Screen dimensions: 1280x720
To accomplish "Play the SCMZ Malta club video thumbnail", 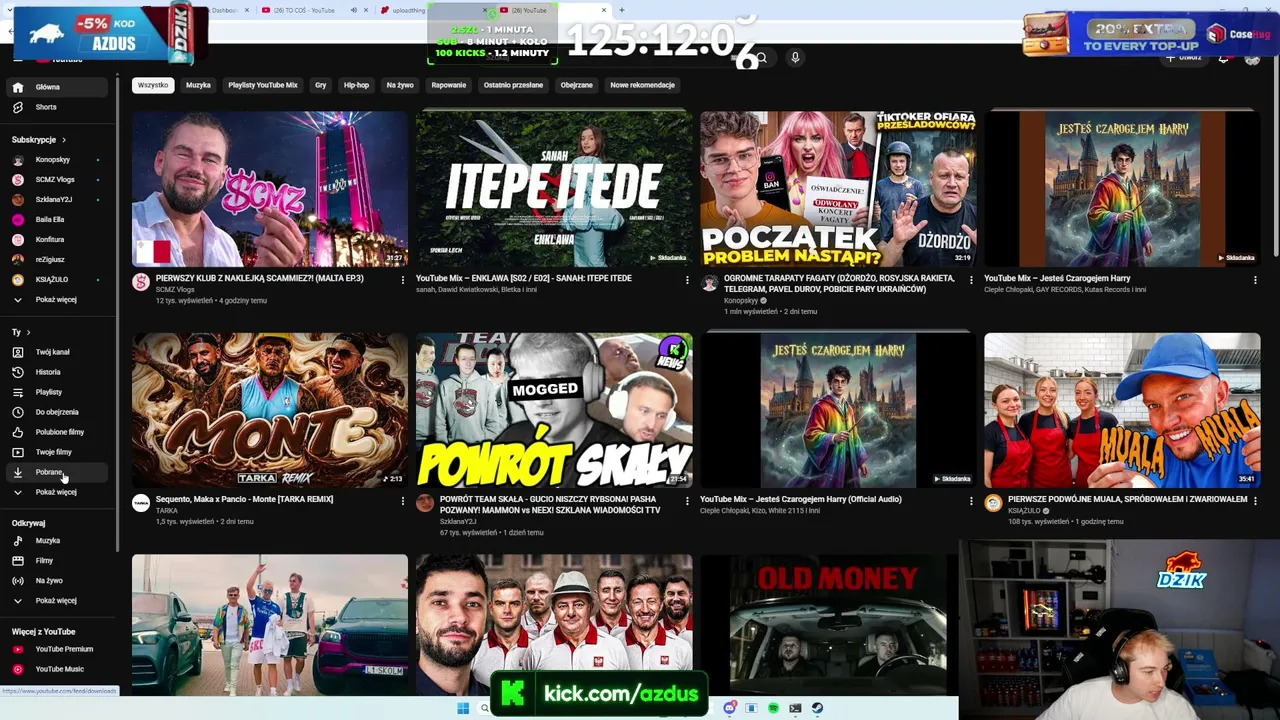I will [x=270, y=189].
